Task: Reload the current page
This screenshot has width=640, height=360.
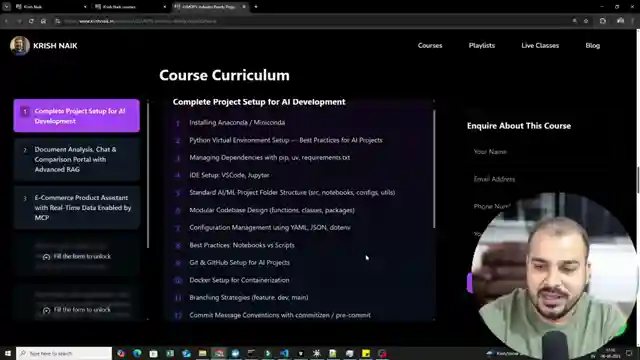Action: pyautogui.click(x=31, y=21)
